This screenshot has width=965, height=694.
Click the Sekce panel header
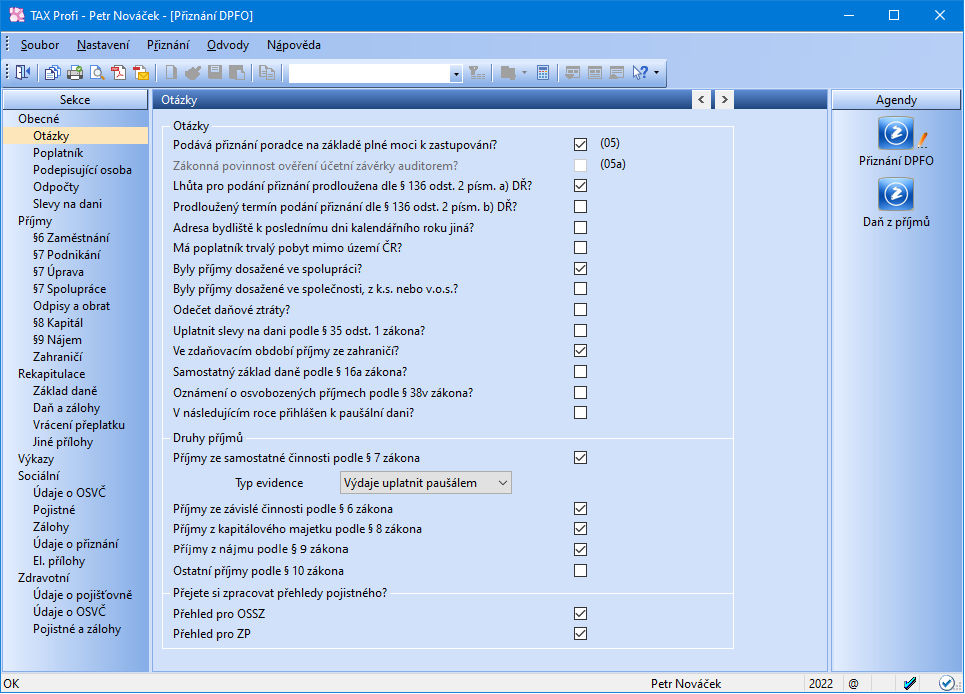coord(75,100)
